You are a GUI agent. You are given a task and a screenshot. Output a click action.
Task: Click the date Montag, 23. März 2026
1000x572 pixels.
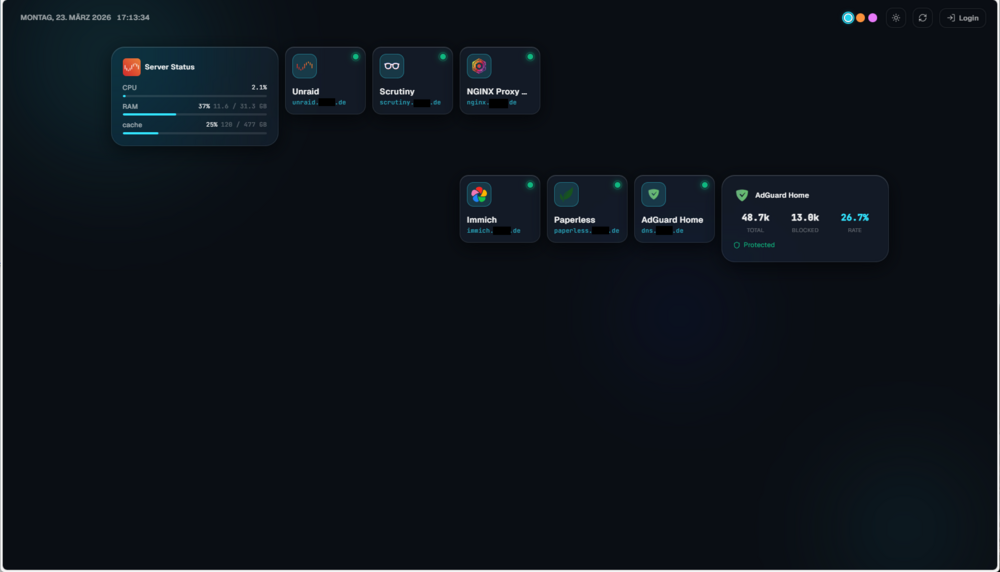[66, 18]
